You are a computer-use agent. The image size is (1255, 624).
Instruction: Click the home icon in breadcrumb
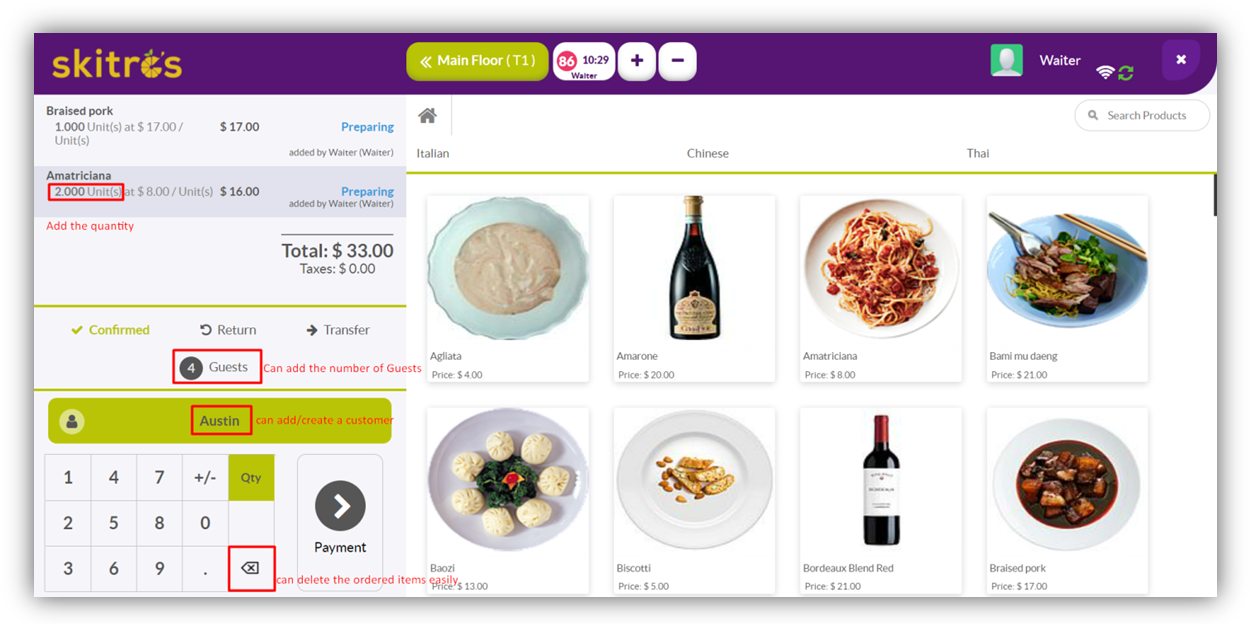pyautogui.click(x=427, y=115)
